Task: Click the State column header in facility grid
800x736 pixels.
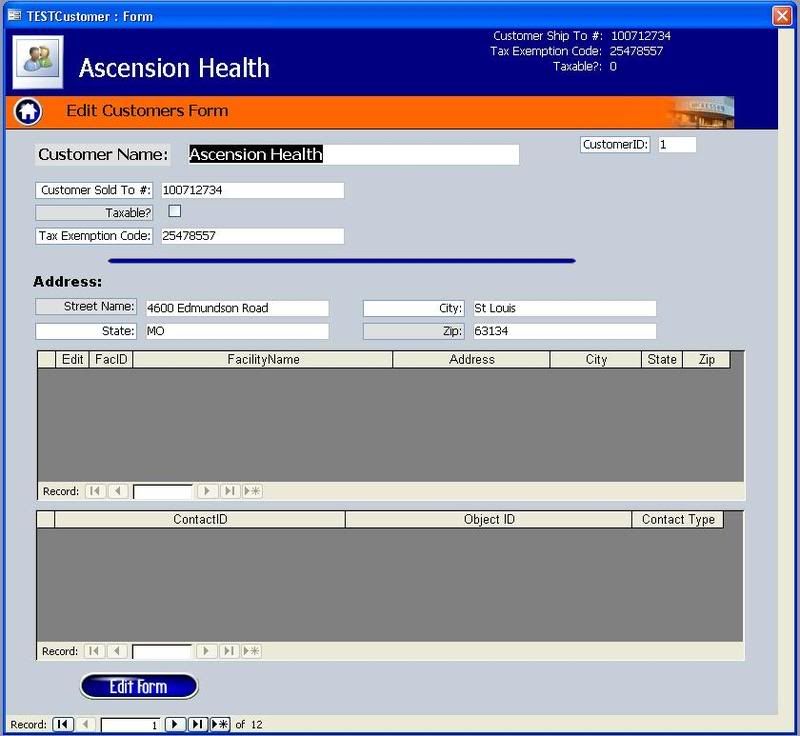Action: click(662, 359)
